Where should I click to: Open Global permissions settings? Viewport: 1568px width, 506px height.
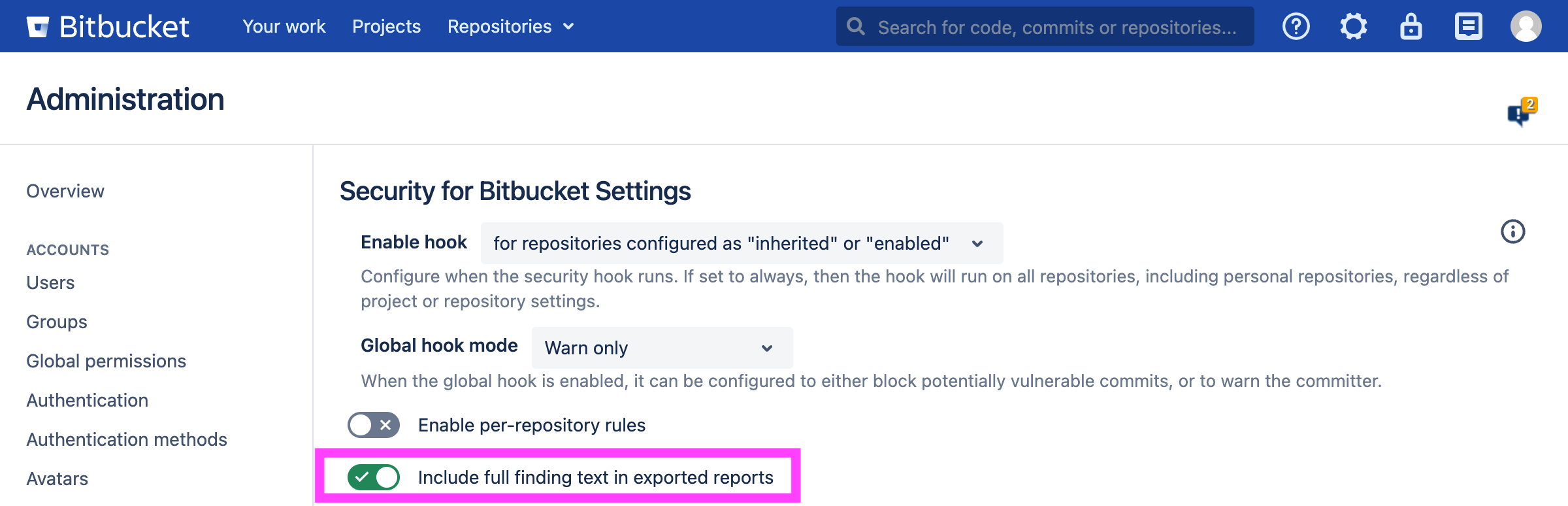[x=106, y=361]
